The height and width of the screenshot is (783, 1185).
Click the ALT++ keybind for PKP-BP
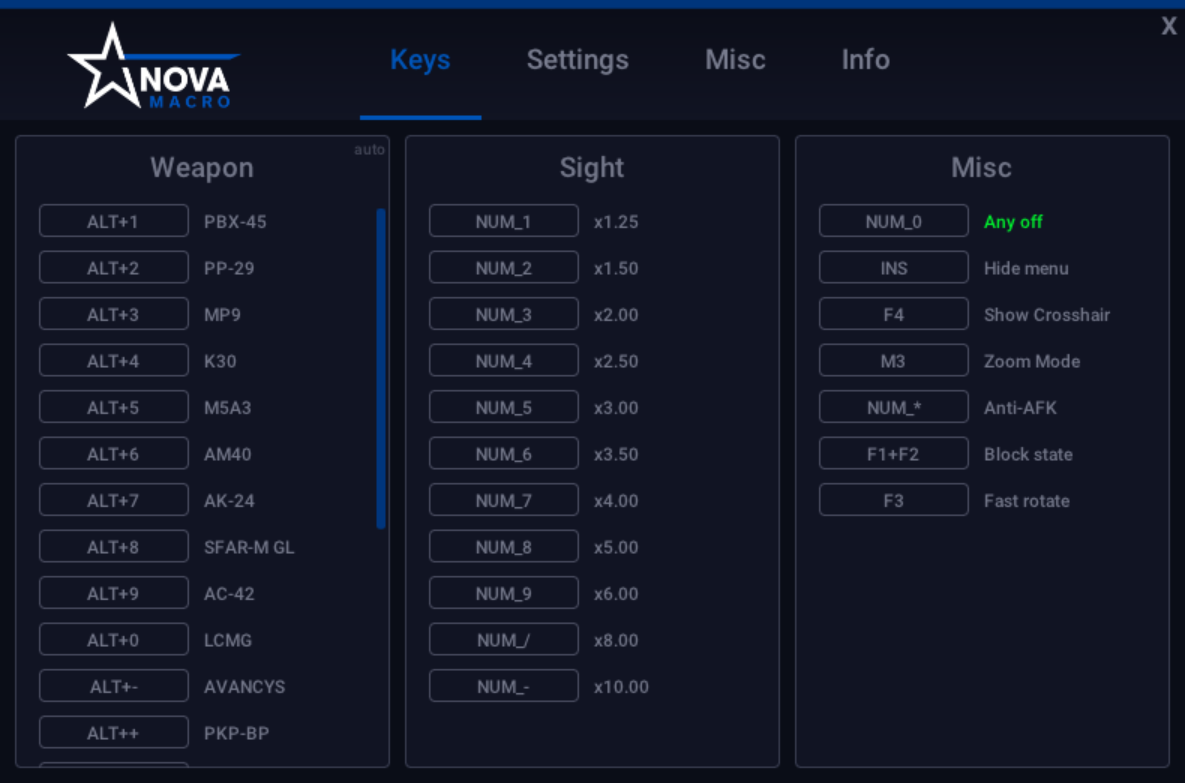(x=113, y=732)
